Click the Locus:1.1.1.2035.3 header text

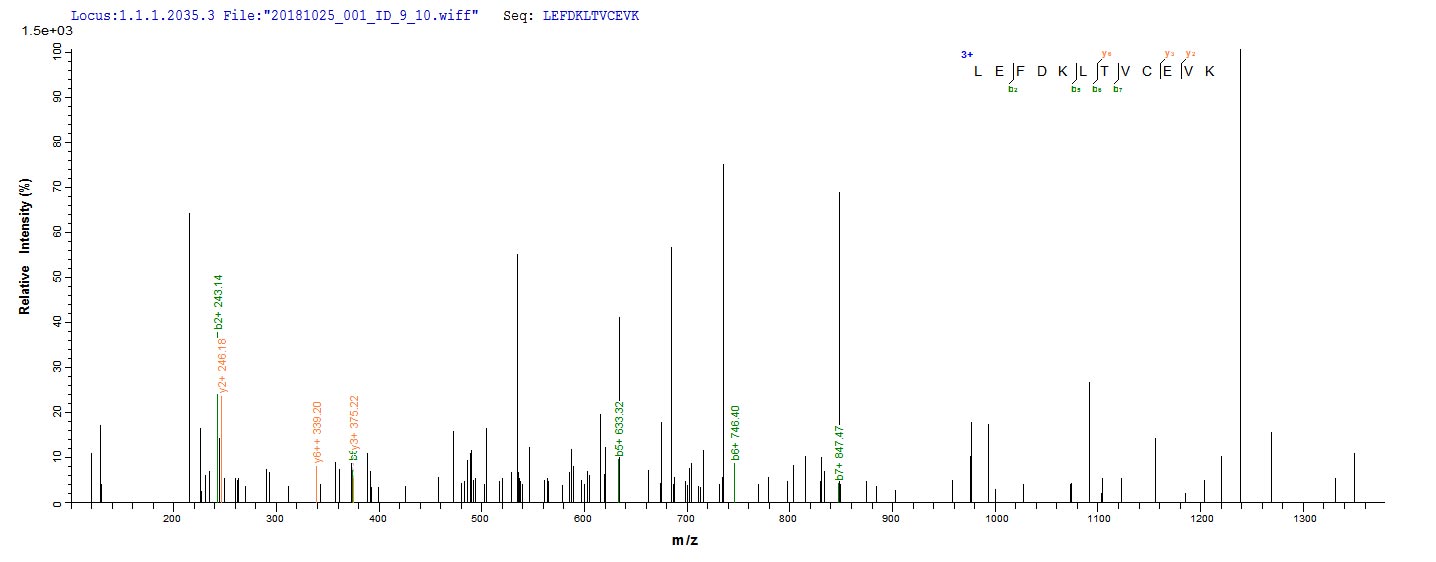134,17
